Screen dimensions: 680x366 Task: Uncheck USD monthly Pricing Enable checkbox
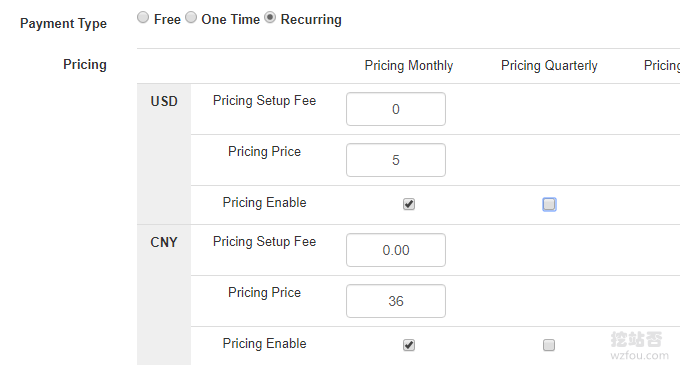pyautogui.click(x=409, y=204)
